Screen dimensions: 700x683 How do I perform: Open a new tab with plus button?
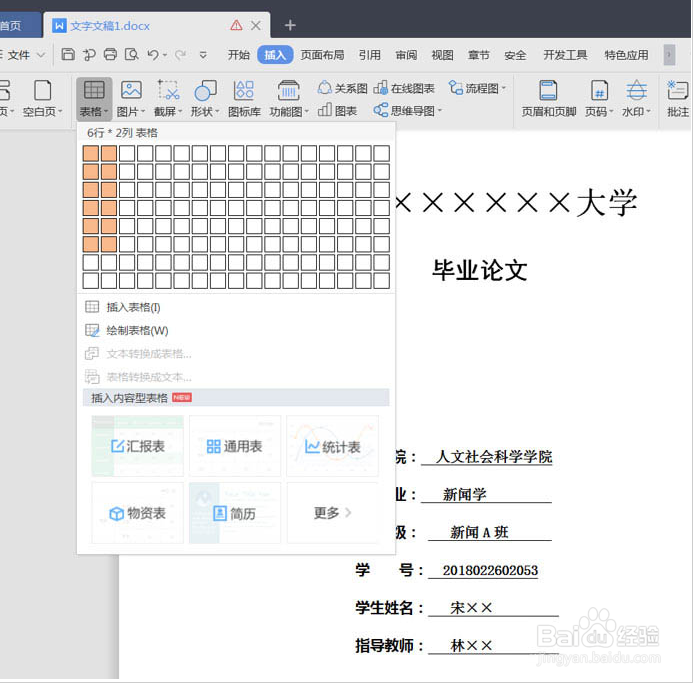[x=290, y=25]
